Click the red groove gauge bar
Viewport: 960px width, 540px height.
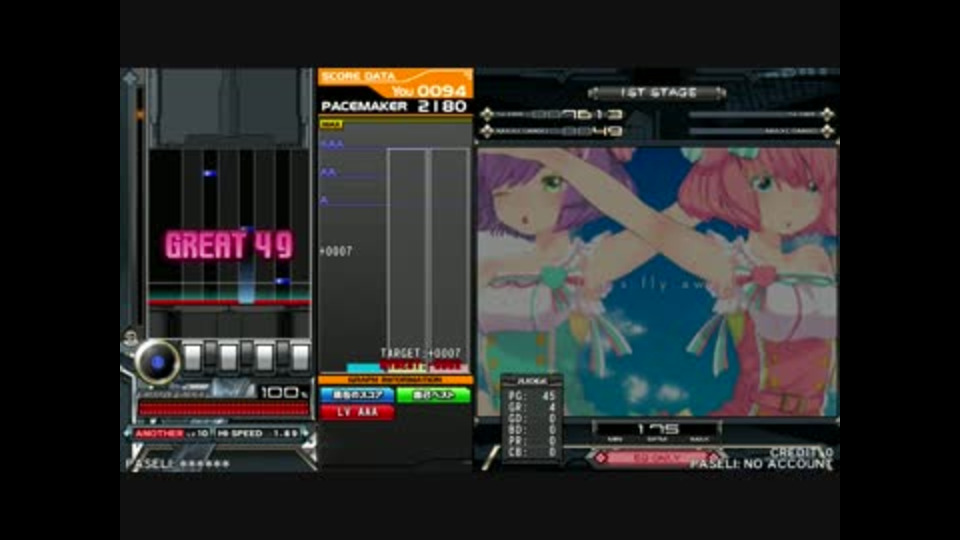[223, 408]
